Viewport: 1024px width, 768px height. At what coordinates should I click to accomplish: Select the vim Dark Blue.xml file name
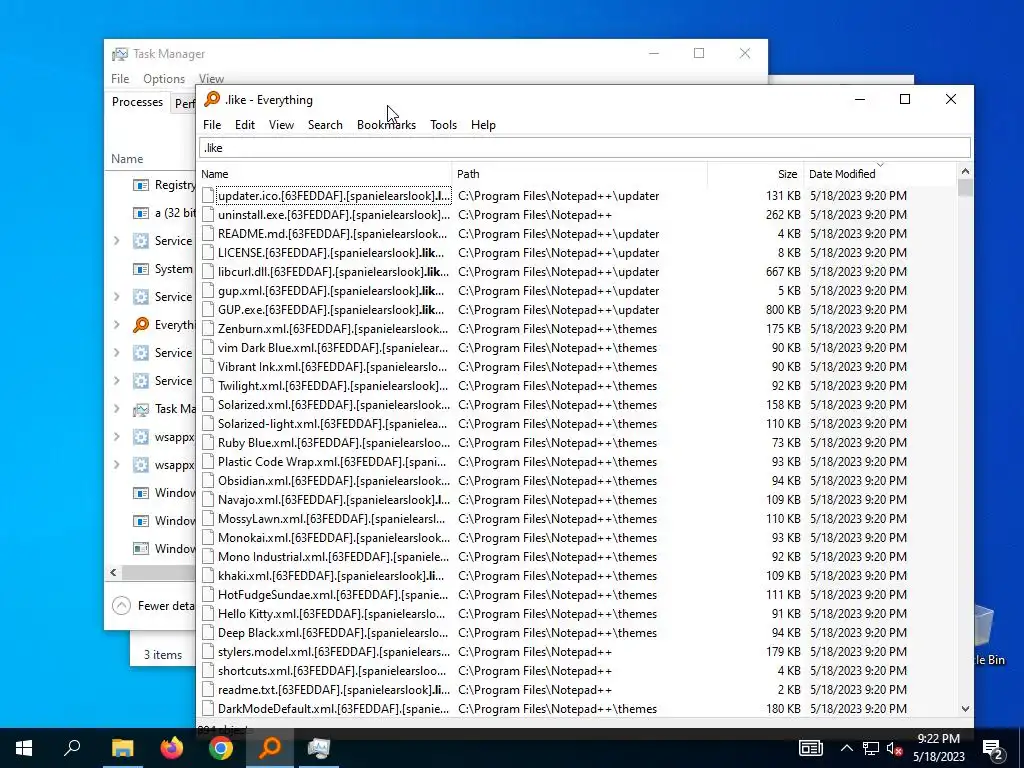pyautogui.click(x=333, y=347)
